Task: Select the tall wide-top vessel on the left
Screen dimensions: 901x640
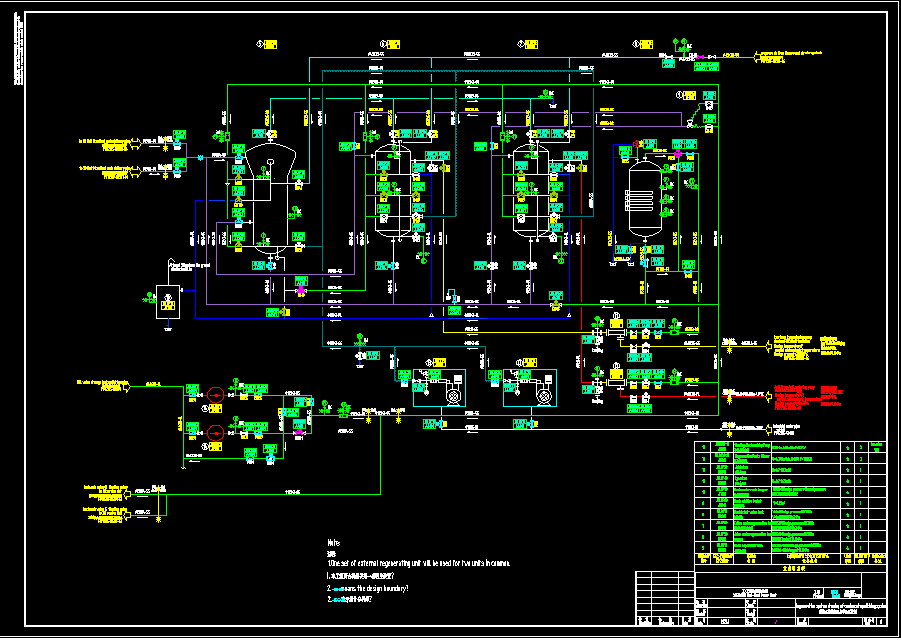Action: coord(271,198)
